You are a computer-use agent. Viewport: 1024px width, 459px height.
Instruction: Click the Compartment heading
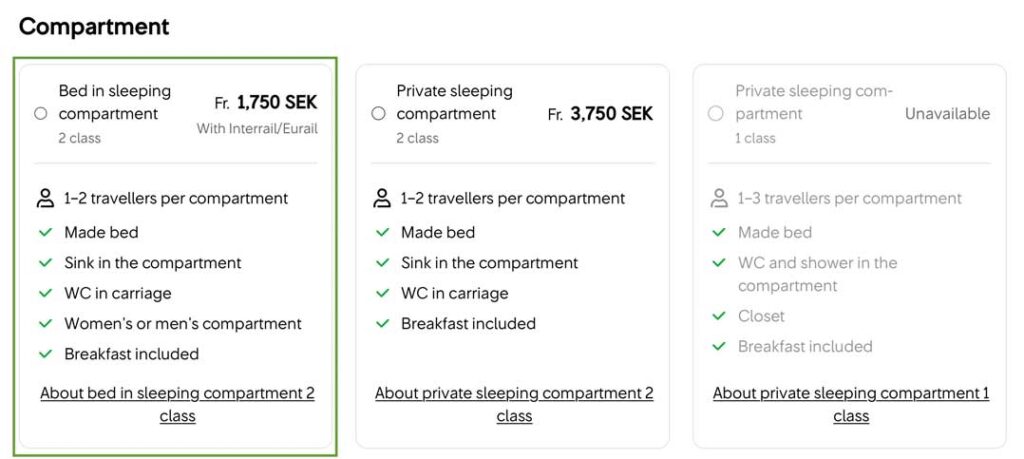pyautogui.click(x=94, y=27)
